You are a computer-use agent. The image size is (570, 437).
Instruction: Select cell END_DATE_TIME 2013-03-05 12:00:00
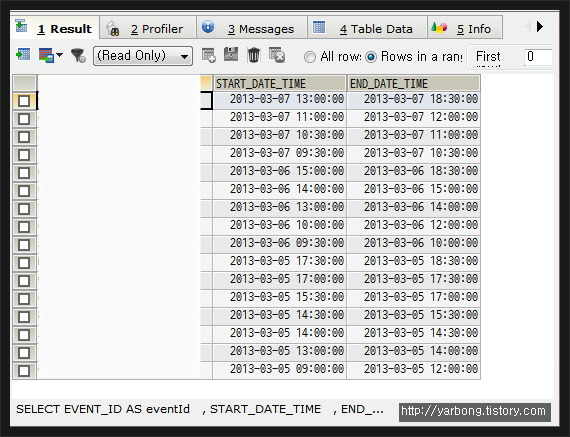coord(414,370)
